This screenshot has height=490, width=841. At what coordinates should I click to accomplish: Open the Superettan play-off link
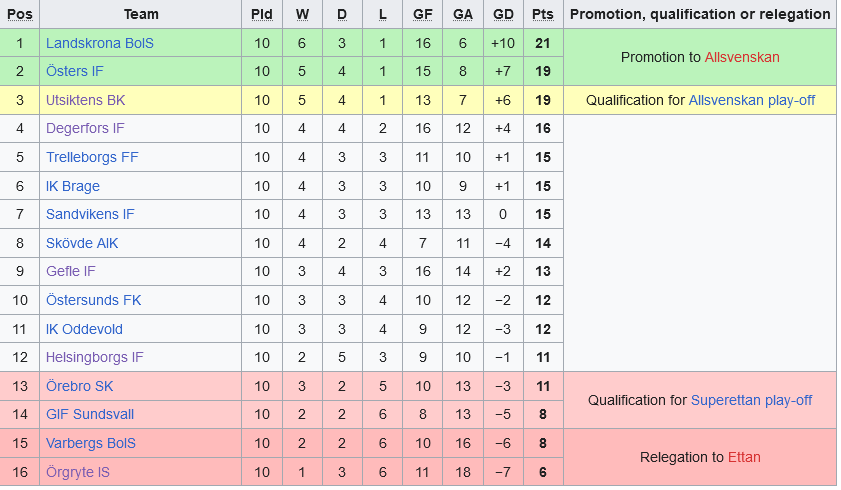pyautogui.click(x=751, y=400)
